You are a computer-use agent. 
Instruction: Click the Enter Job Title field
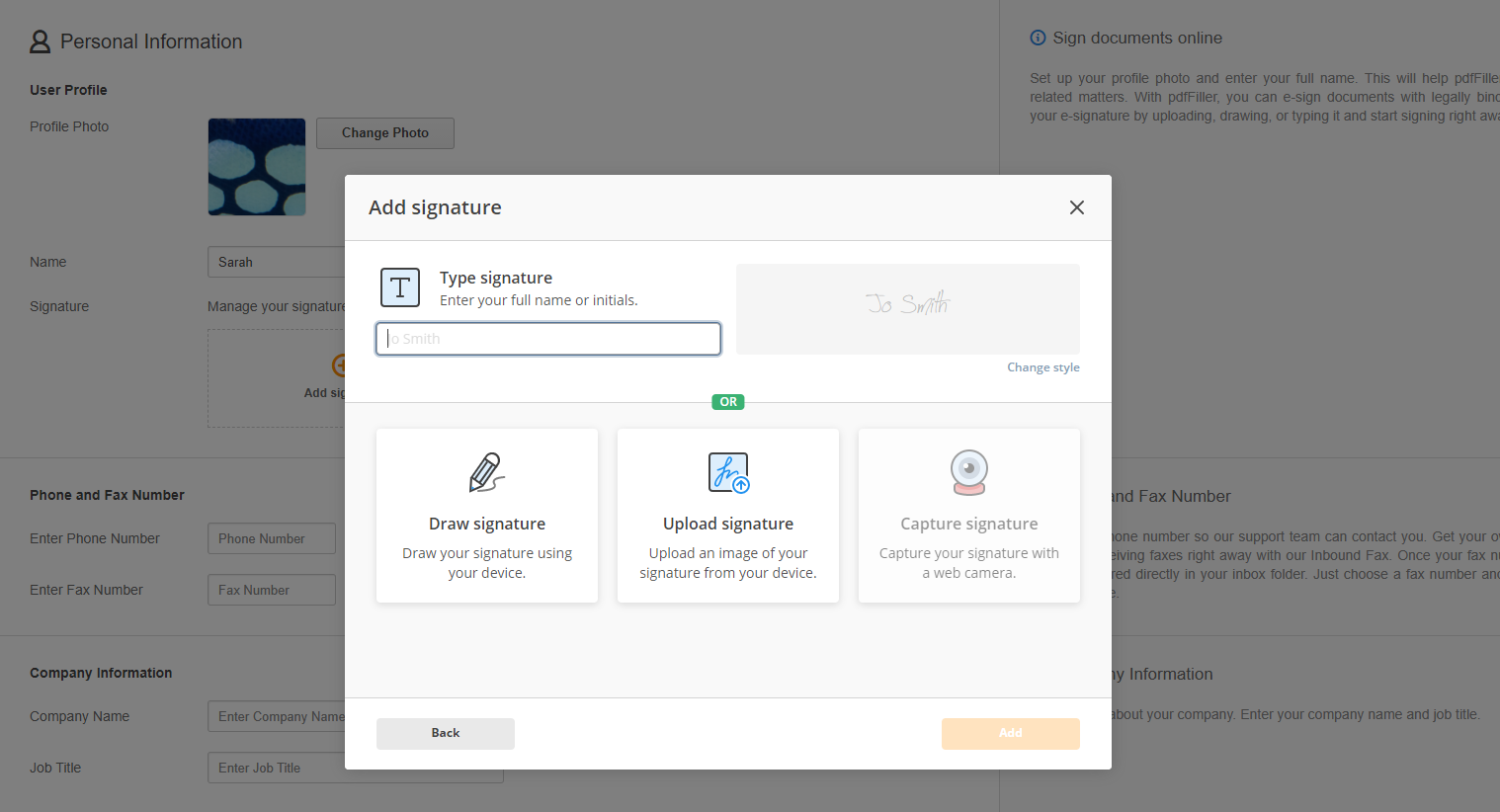[277, 768]
